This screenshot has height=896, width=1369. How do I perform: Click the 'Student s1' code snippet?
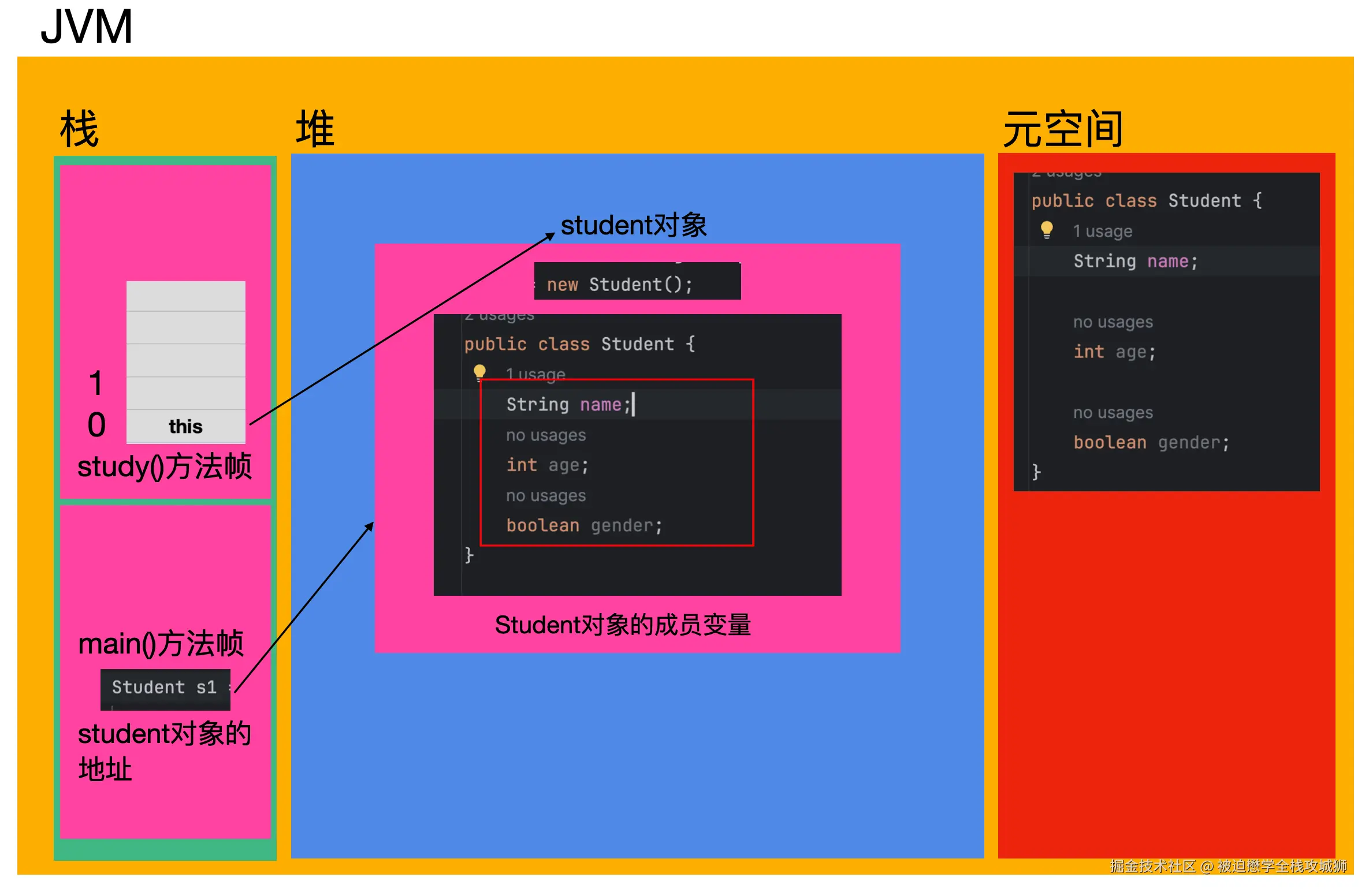[x=165, y=689]
